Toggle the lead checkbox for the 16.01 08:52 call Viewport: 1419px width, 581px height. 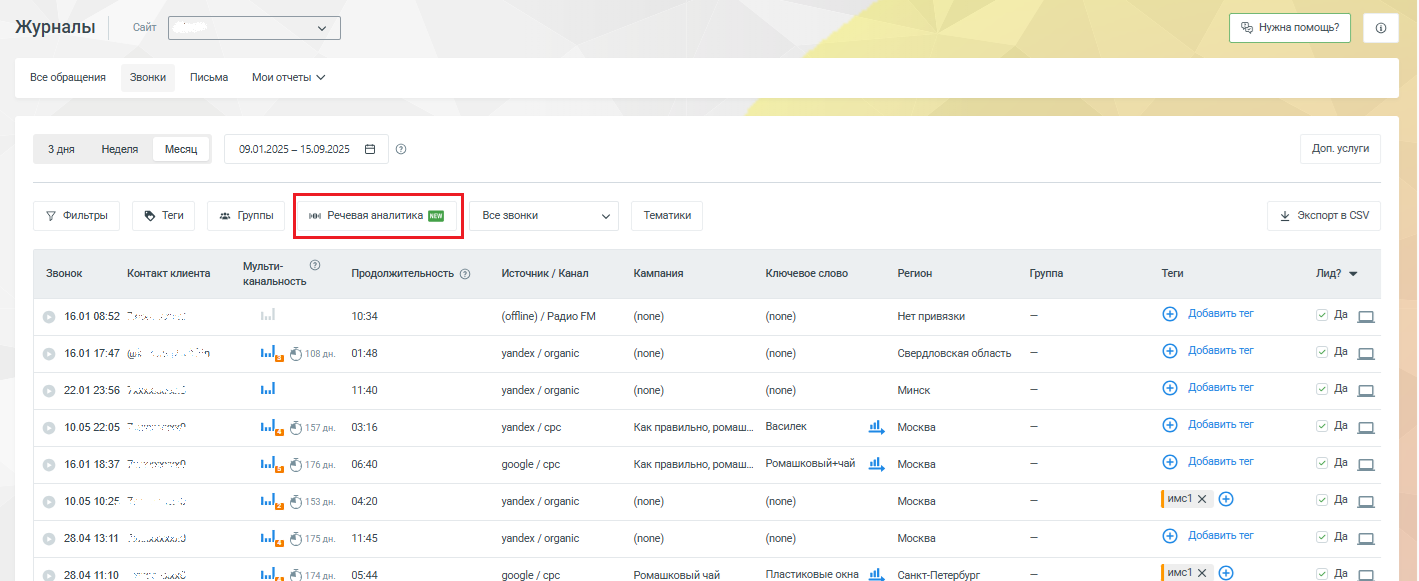pyautogui.click(x=1322, y=315)
